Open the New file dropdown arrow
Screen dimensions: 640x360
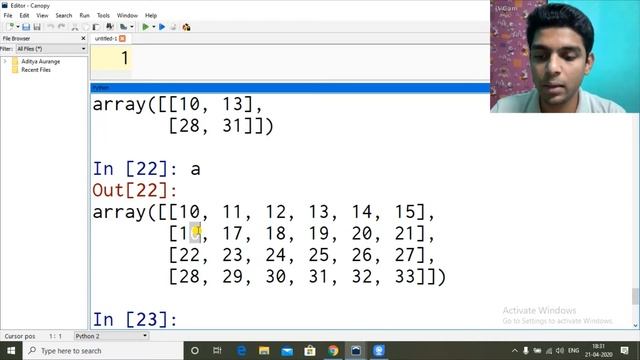[x=18, y=27]
